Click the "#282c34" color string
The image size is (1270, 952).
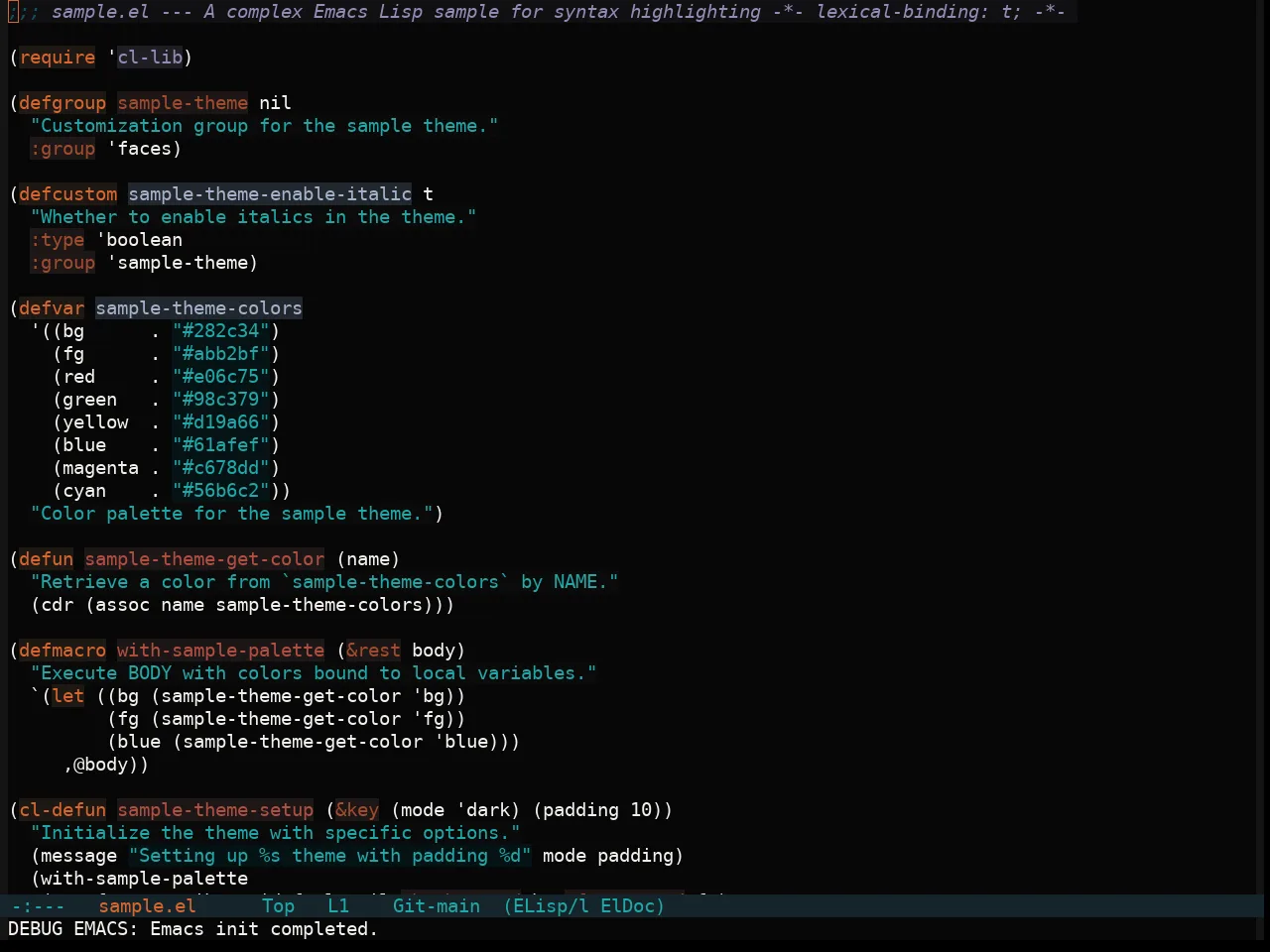point(220,331)
